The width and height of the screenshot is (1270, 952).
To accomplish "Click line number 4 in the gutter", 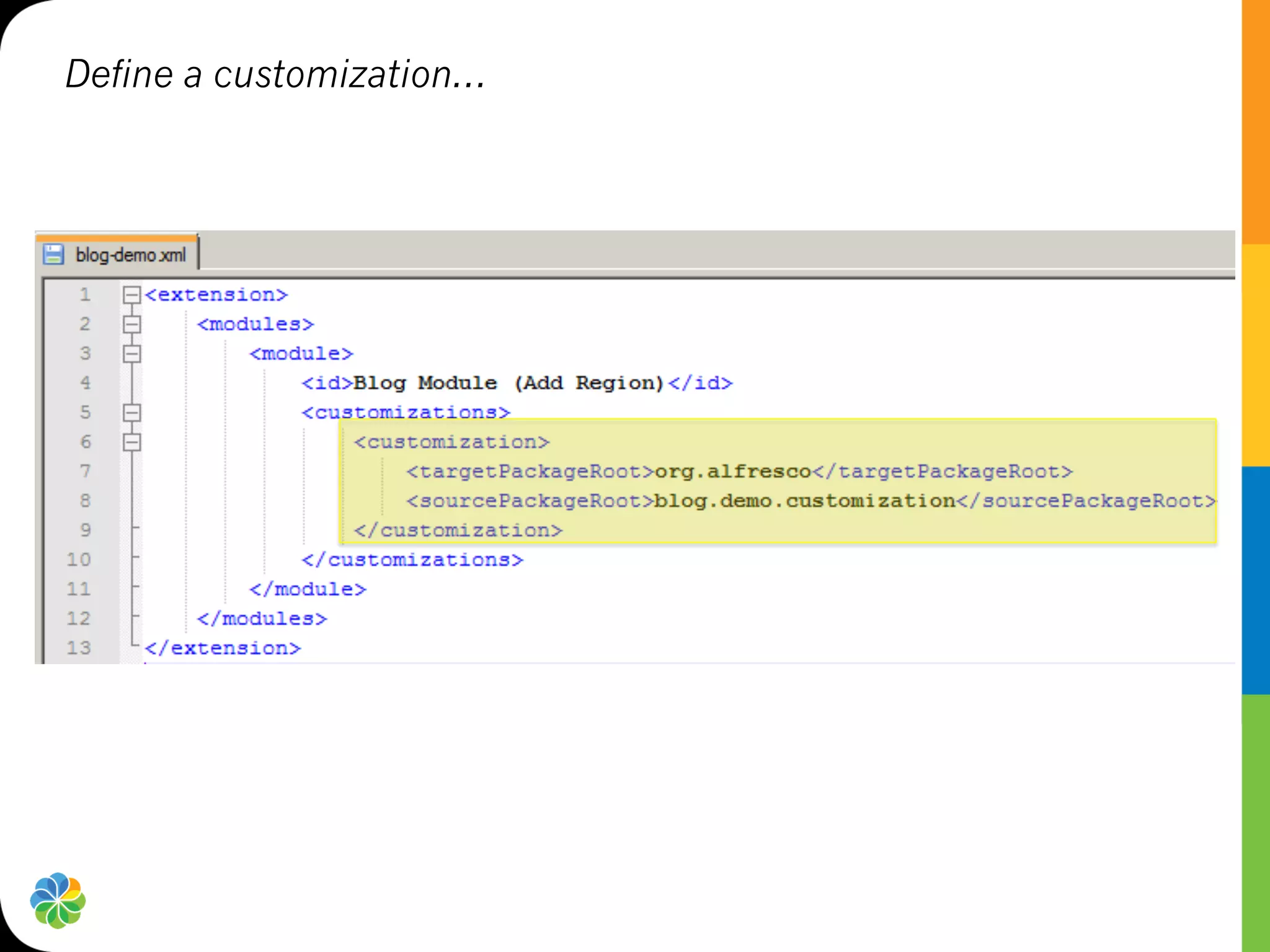I will (85, 383).
